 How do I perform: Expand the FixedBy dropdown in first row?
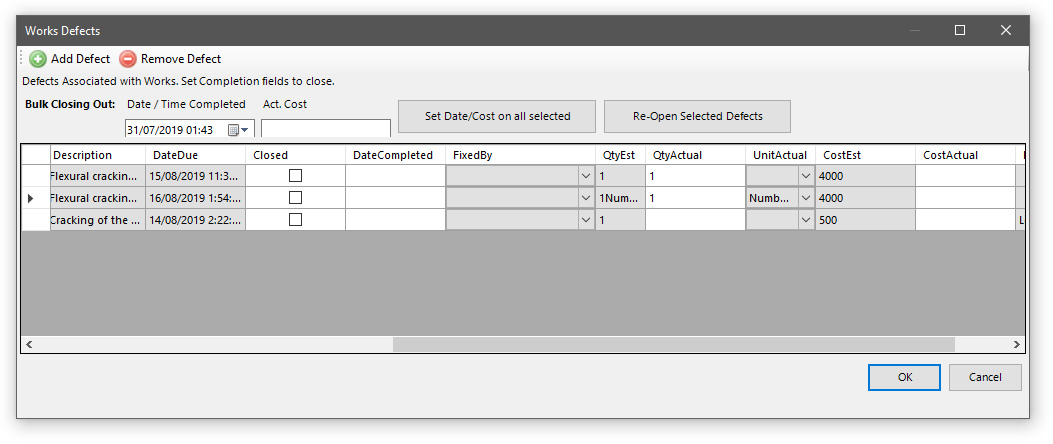[x=585, y=176]
